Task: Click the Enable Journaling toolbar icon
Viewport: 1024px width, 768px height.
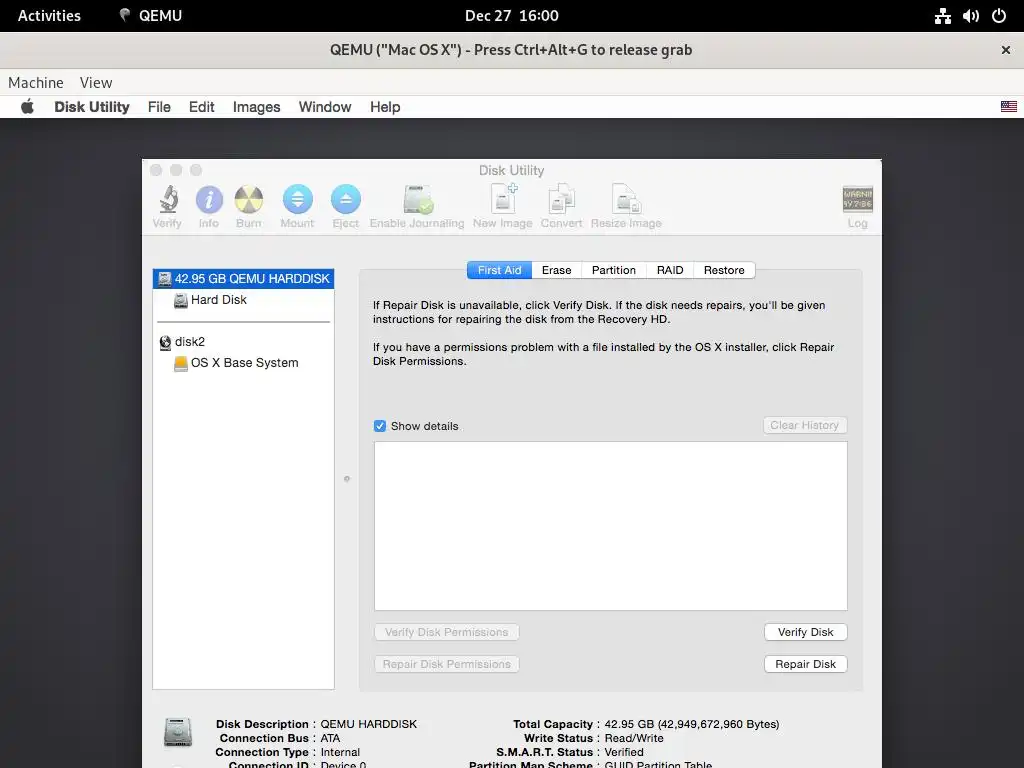Action: click(417, 200)
